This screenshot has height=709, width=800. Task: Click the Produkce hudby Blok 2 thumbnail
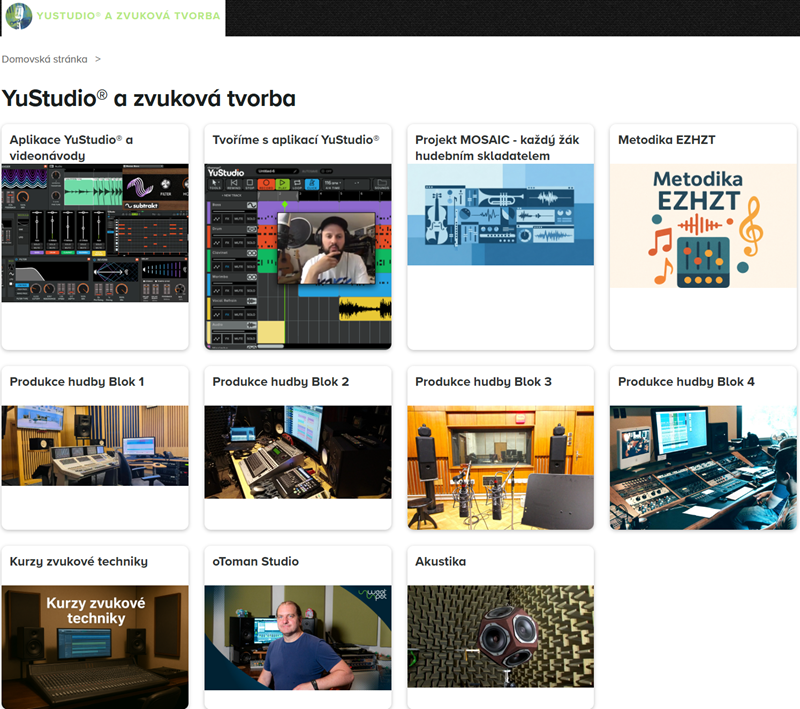pyautogui.click(x=298, y=452)
